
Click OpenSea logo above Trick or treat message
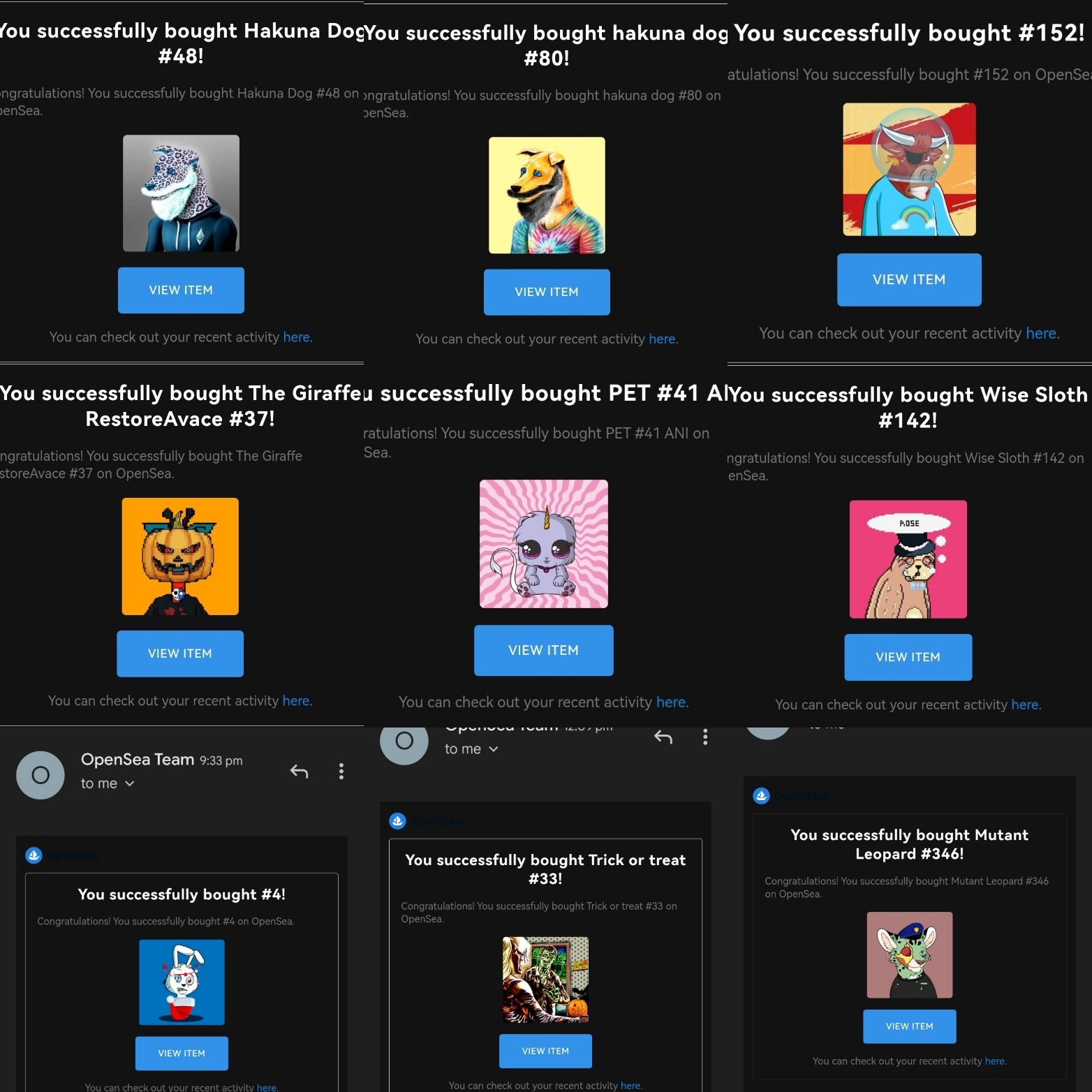(x=397, y=821)
